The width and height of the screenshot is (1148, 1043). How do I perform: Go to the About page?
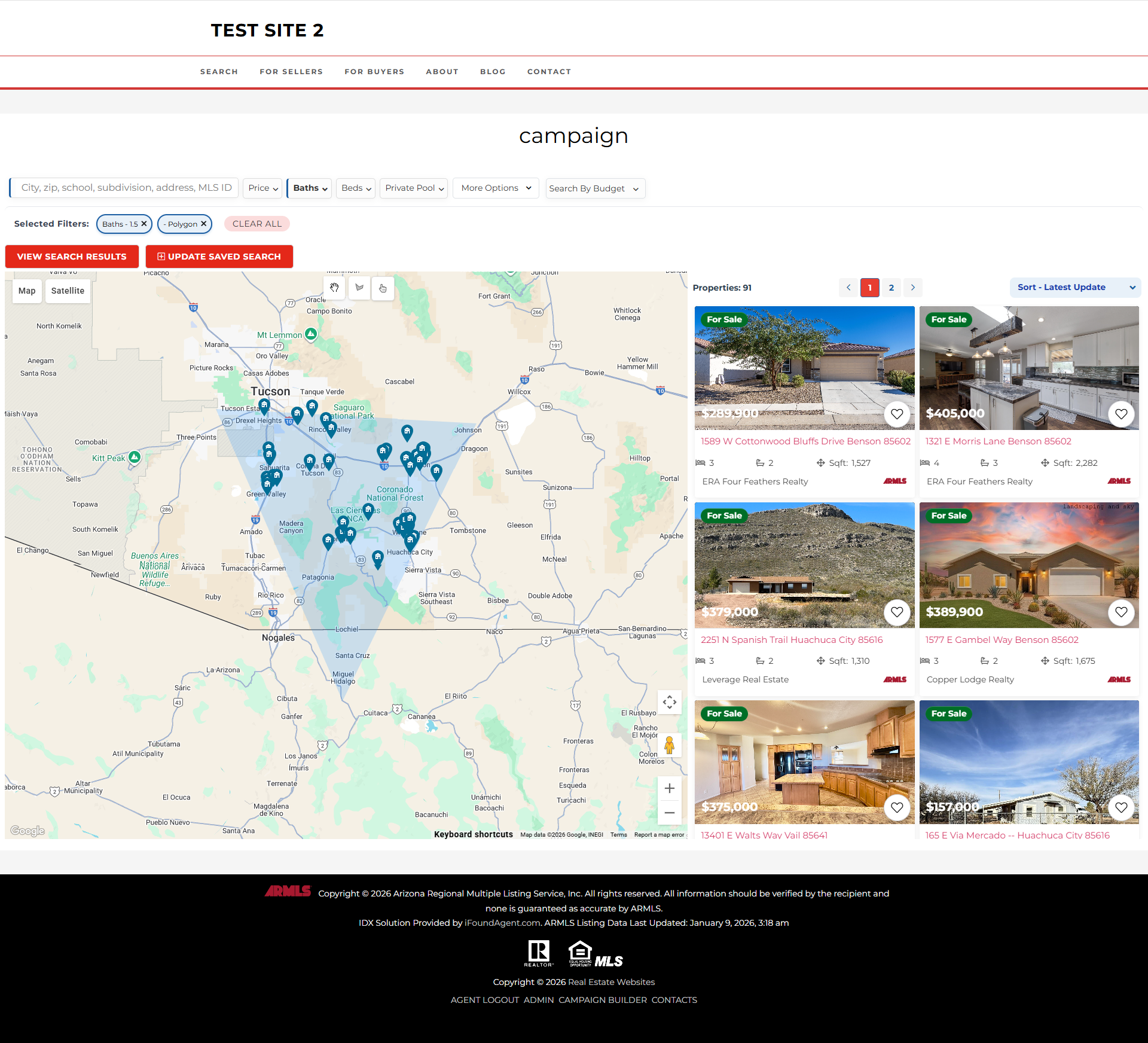point(442,72)
